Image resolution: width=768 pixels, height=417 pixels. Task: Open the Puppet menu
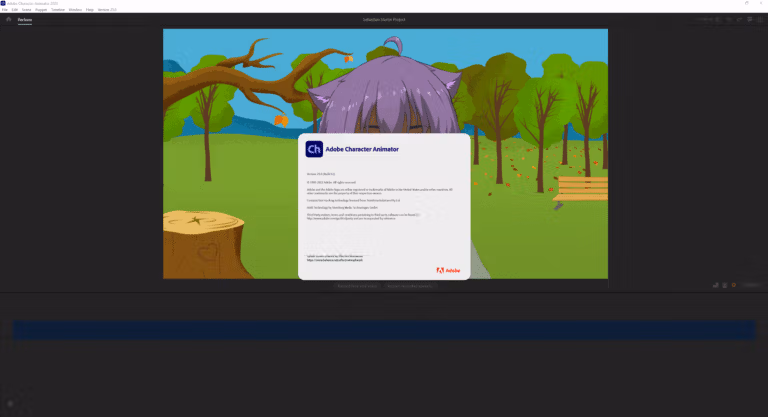pyautogui.click(x=41, y=10)
